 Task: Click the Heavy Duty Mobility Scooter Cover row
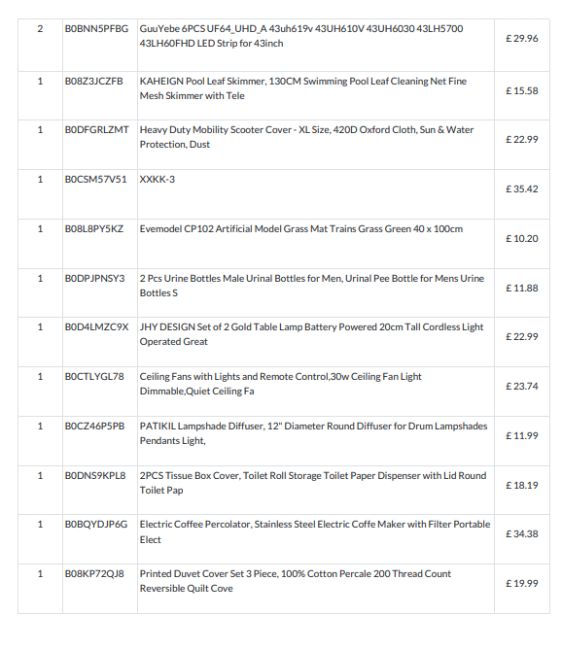point(284,145)
